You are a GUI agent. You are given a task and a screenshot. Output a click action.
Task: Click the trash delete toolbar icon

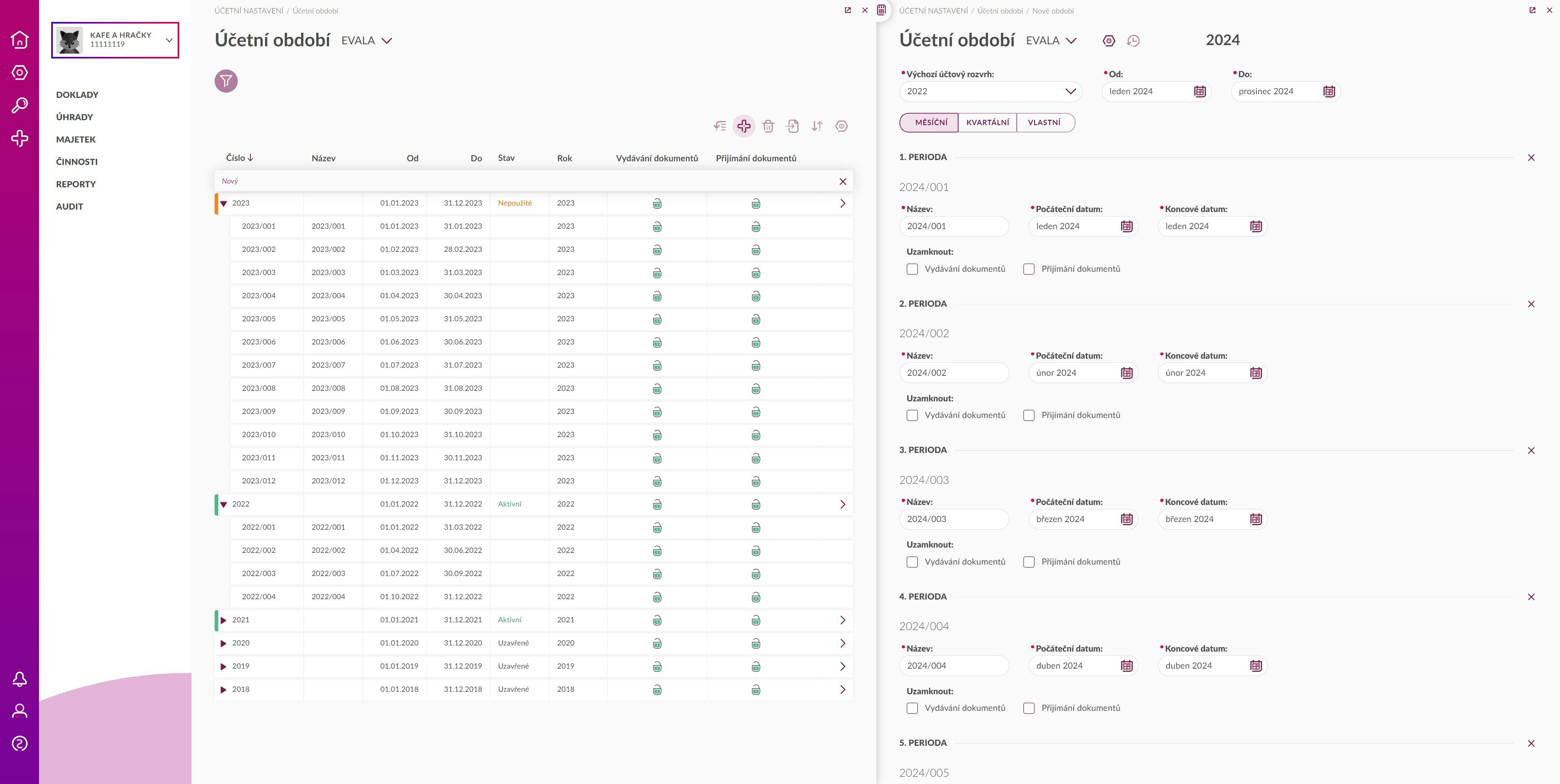[768, 126]
